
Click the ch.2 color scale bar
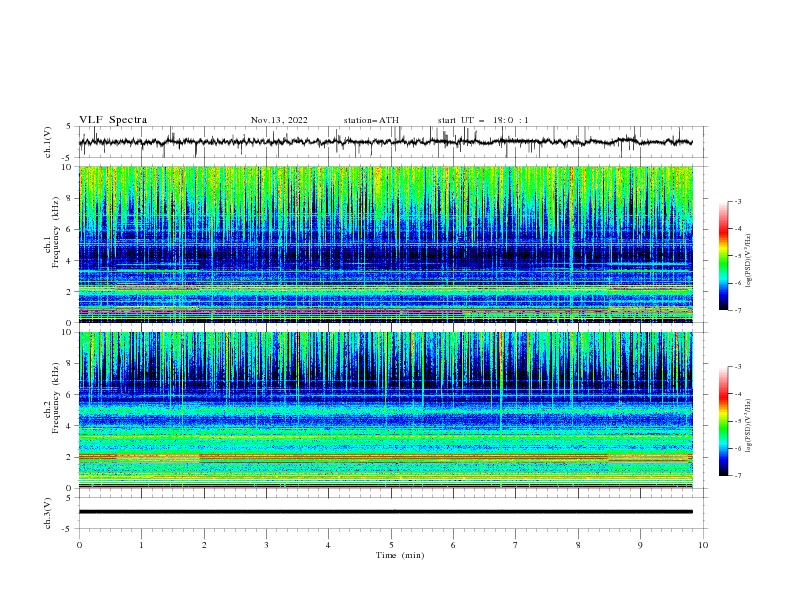point(723,421)
